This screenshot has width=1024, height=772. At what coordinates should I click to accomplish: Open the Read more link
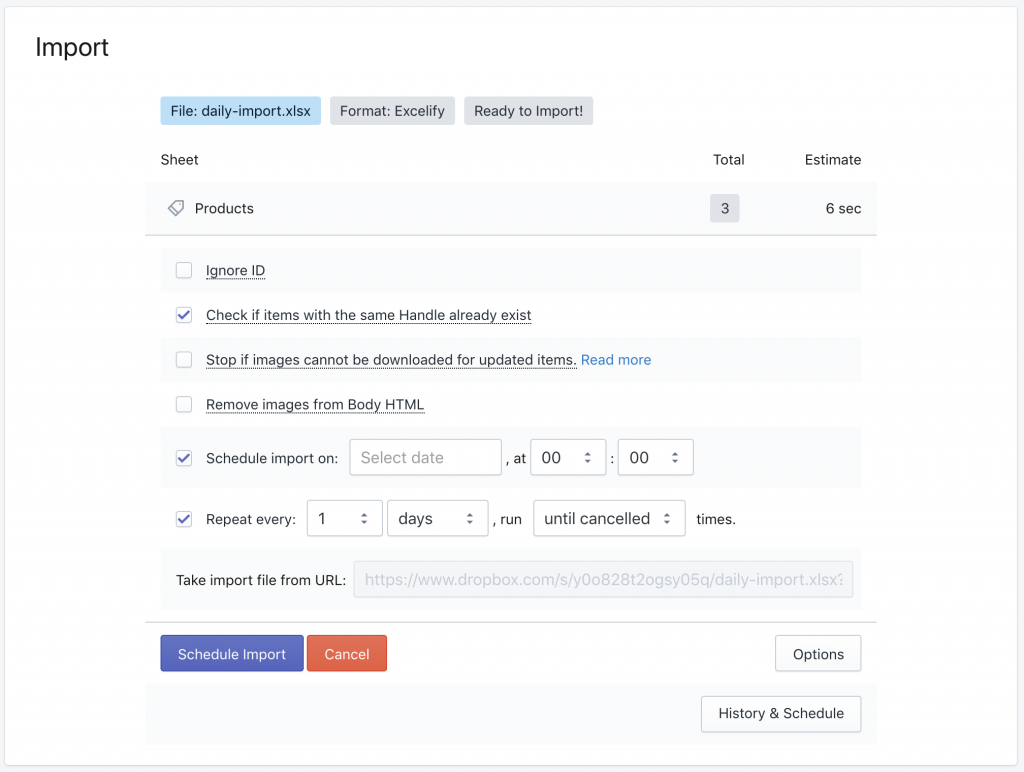pos(615,360)
